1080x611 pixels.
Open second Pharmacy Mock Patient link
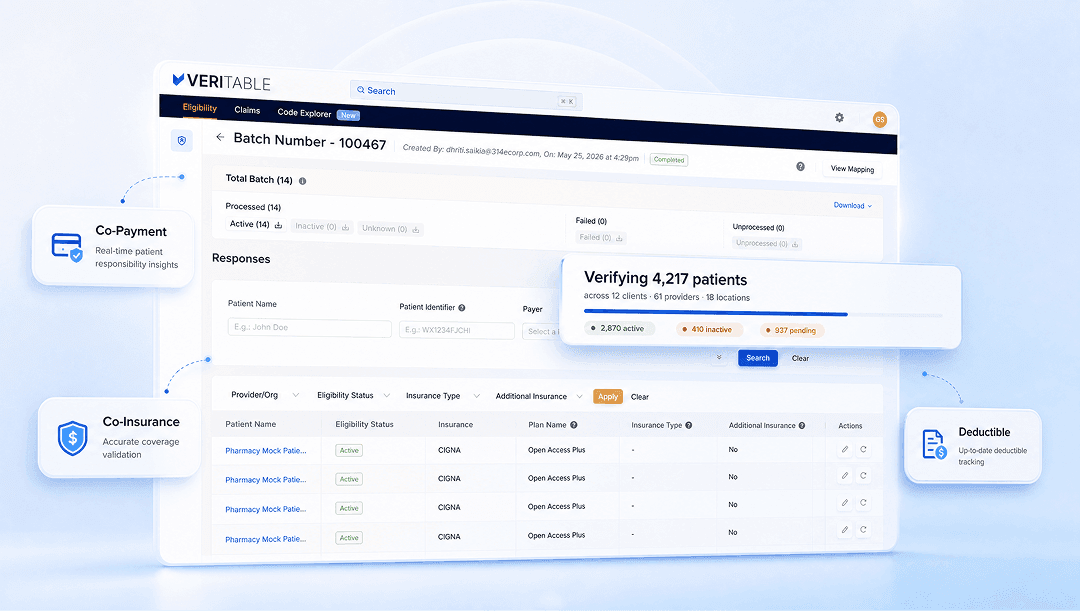pyautogui.click(x=266, y=479)
